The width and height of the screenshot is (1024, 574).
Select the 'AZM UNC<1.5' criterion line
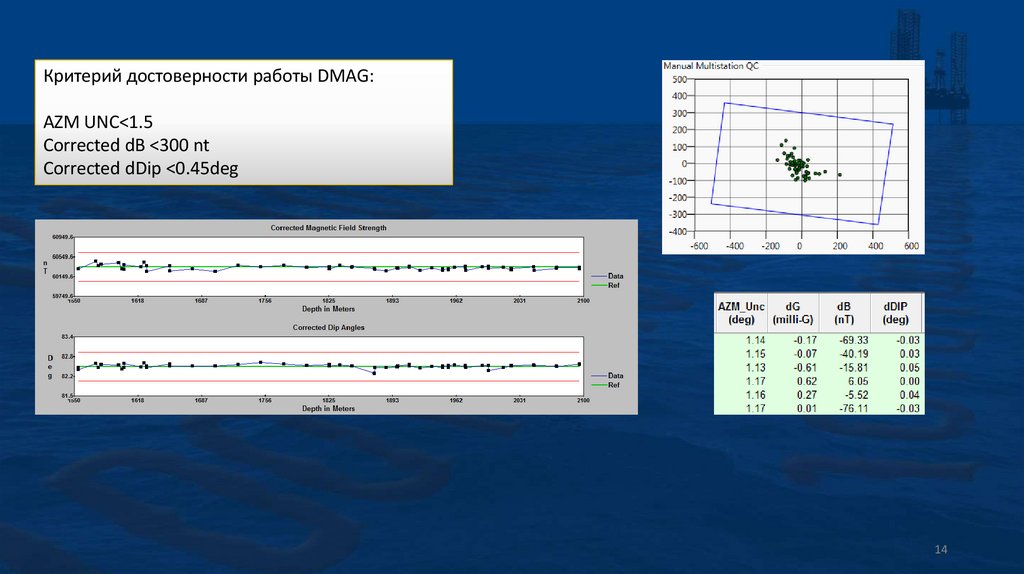point(98,122)
